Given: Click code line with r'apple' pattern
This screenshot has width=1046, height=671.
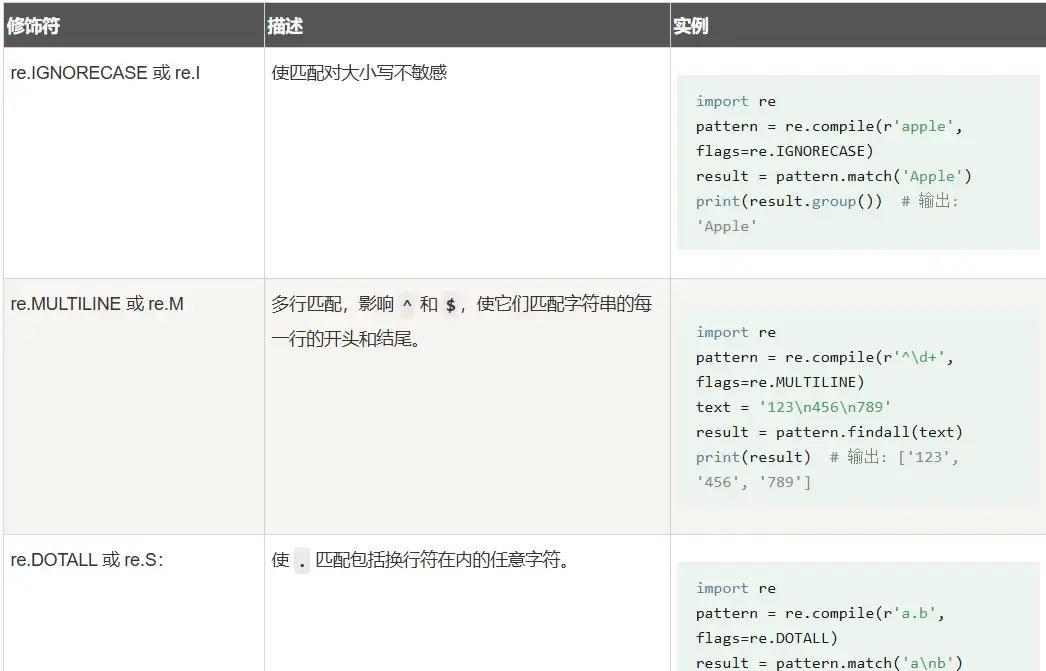Looking at the screenshot, I should pyautogui.click(x=829, y=126).
